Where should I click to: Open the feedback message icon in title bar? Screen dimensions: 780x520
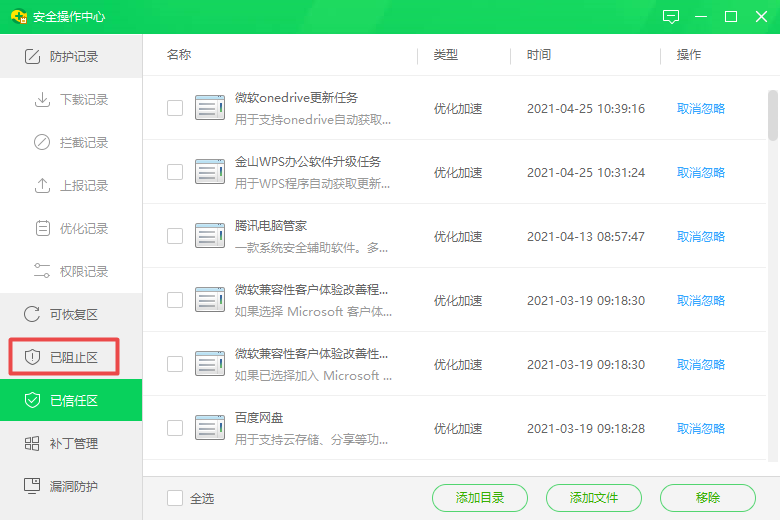click(x=671, y=17)
